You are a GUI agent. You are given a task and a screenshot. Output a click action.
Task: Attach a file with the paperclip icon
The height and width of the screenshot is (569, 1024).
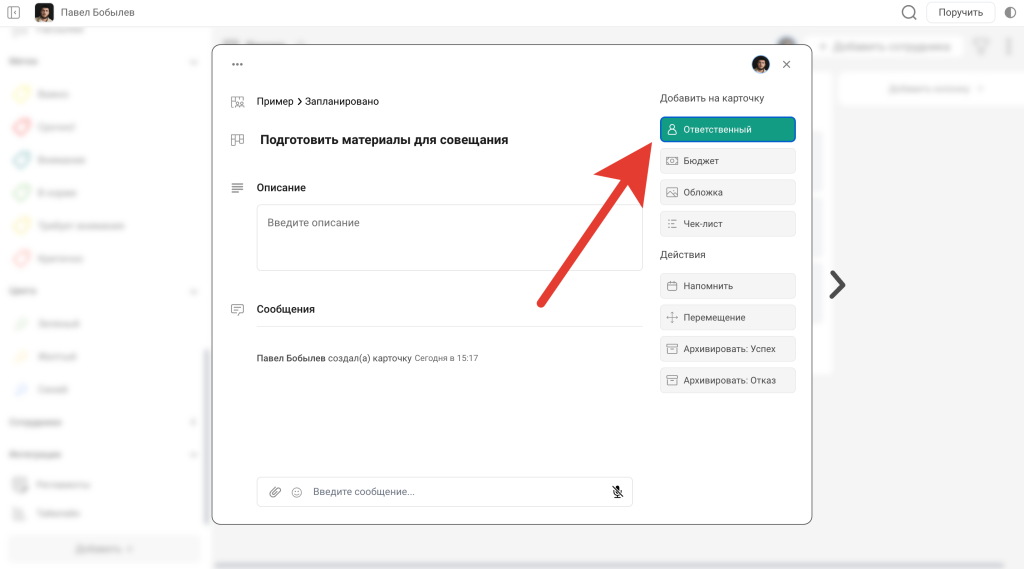coord(275,492)
